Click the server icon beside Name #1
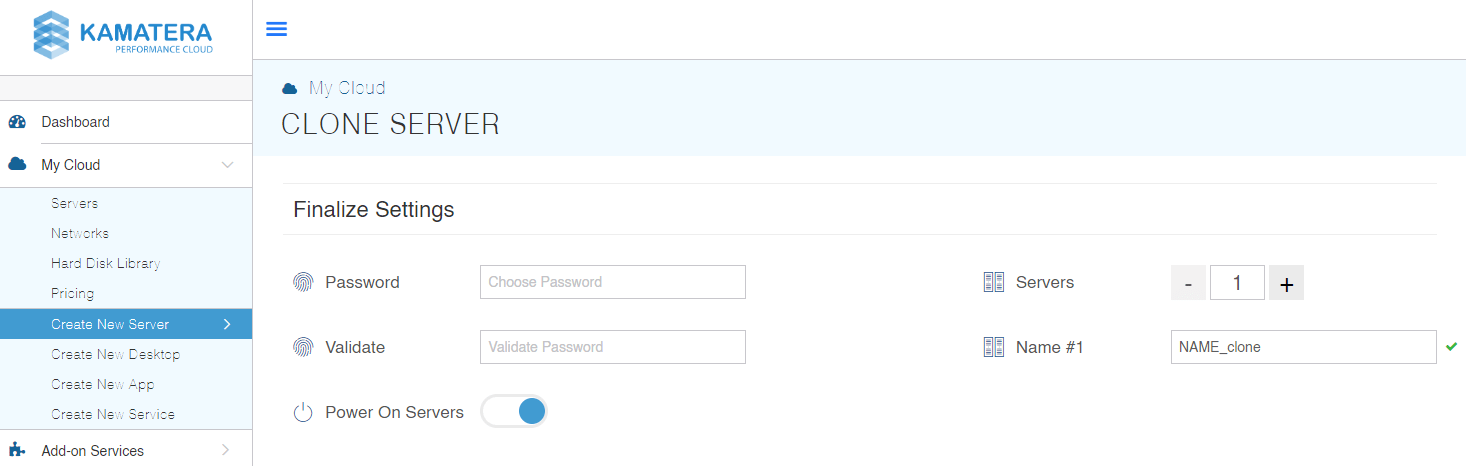This screenshot has height=466, width=1466. point(993,347)
